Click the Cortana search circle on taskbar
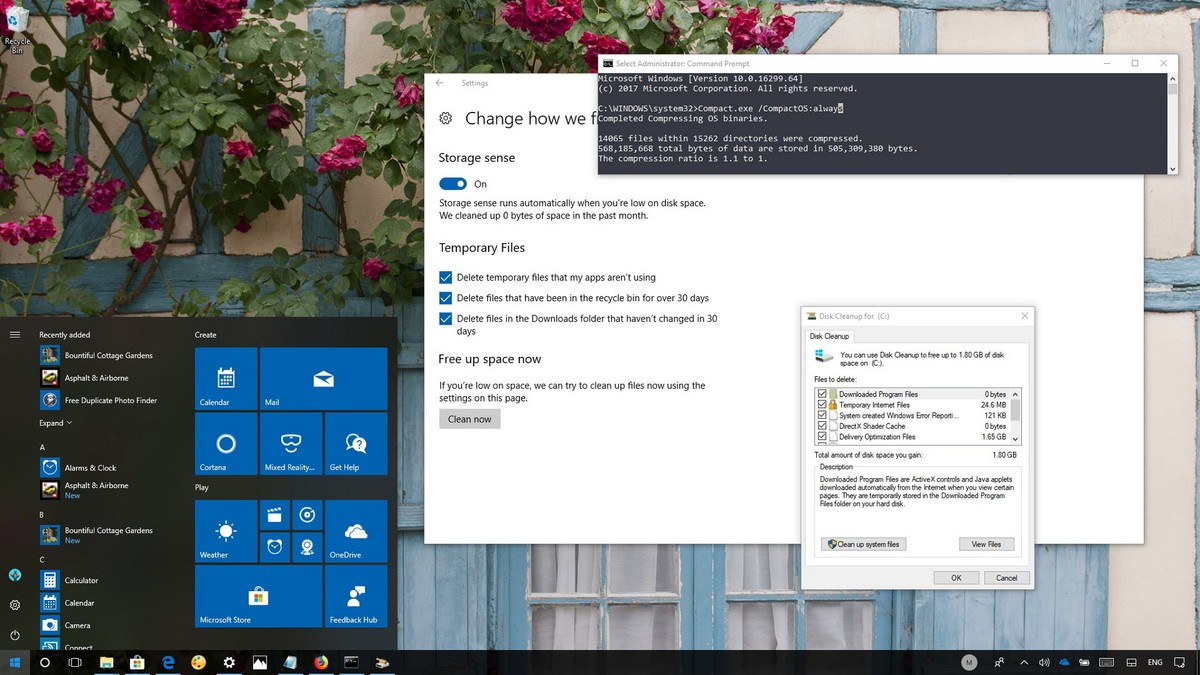 point(45,662)
